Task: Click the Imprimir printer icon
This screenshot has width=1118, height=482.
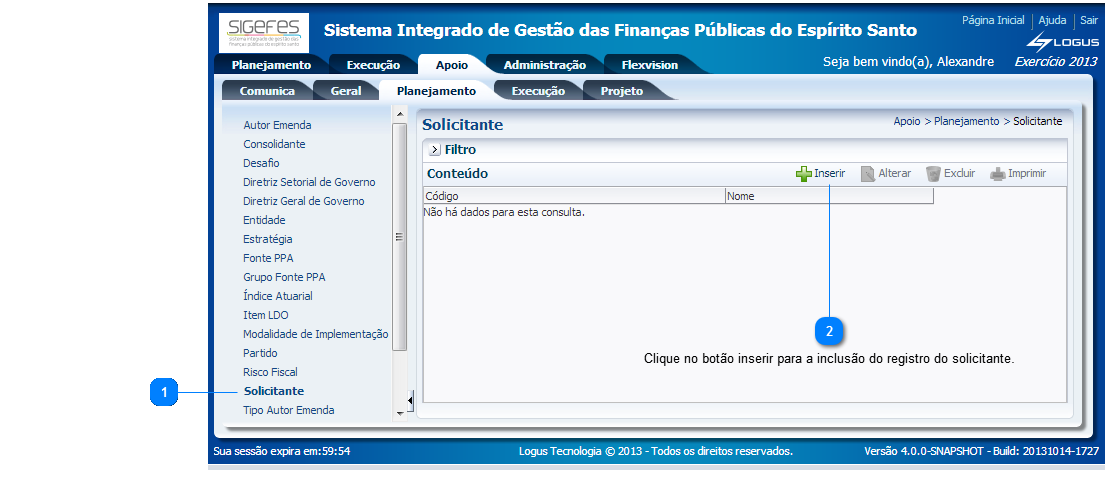Action: pyautogui.click(x=997, y=174)
